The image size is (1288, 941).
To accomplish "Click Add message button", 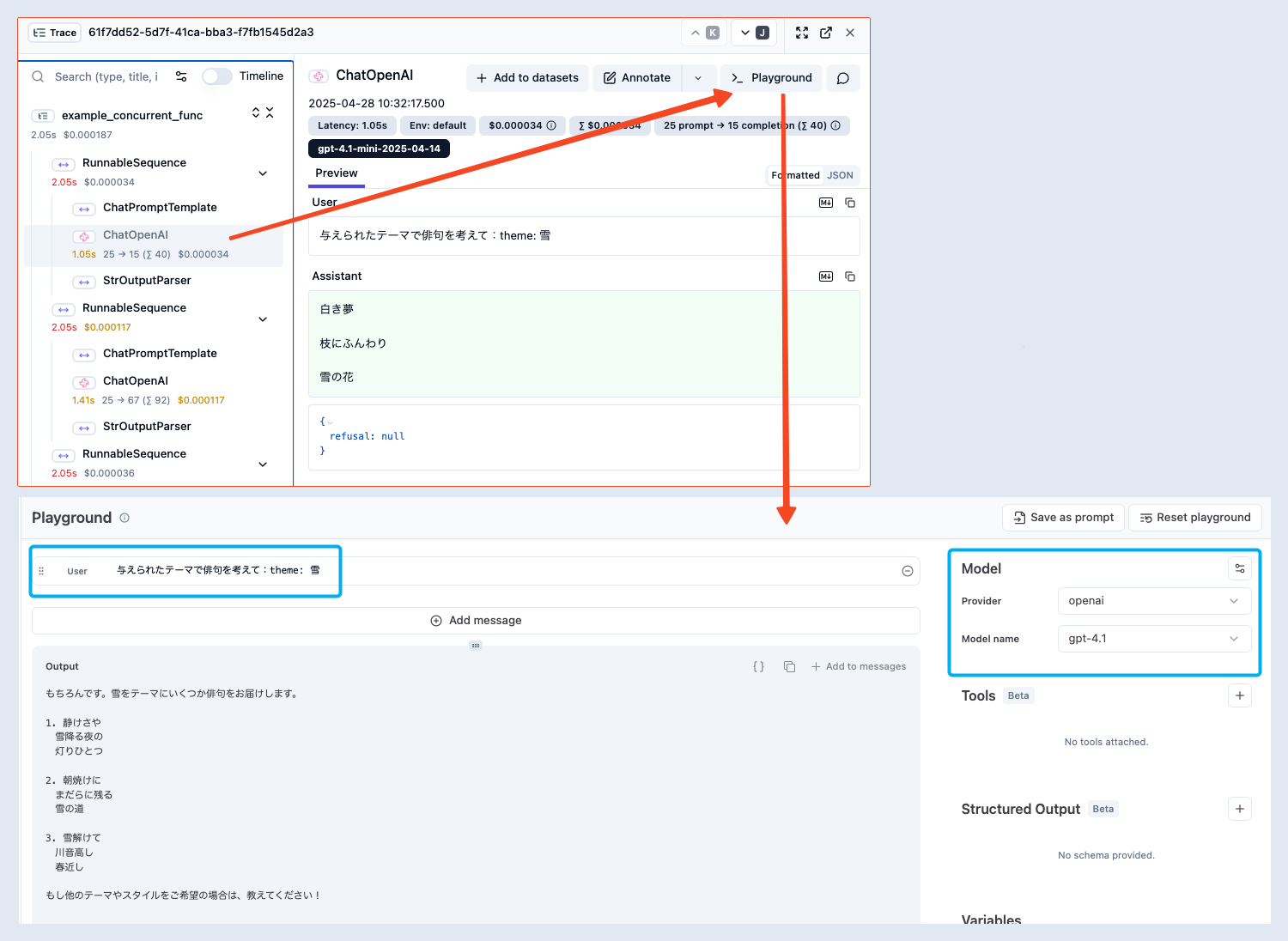I will (476, 621).
